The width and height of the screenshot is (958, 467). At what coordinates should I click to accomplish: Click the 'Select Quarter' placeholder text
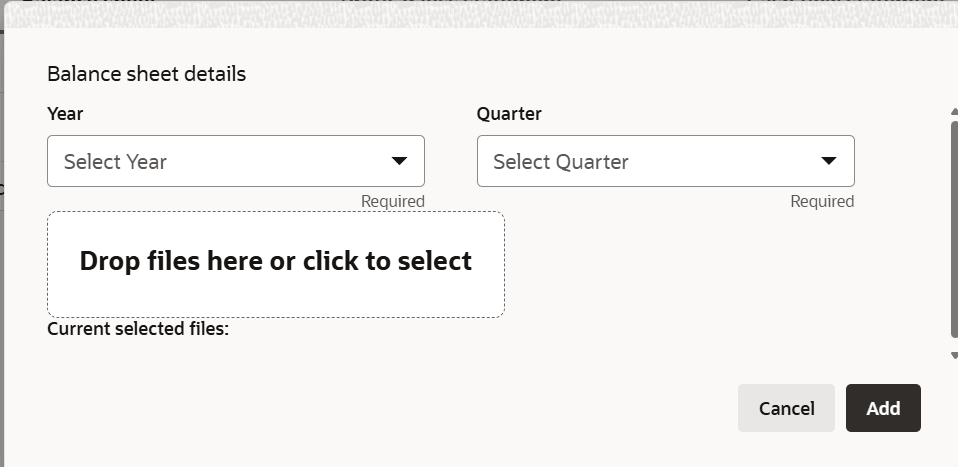click(560, 162)
